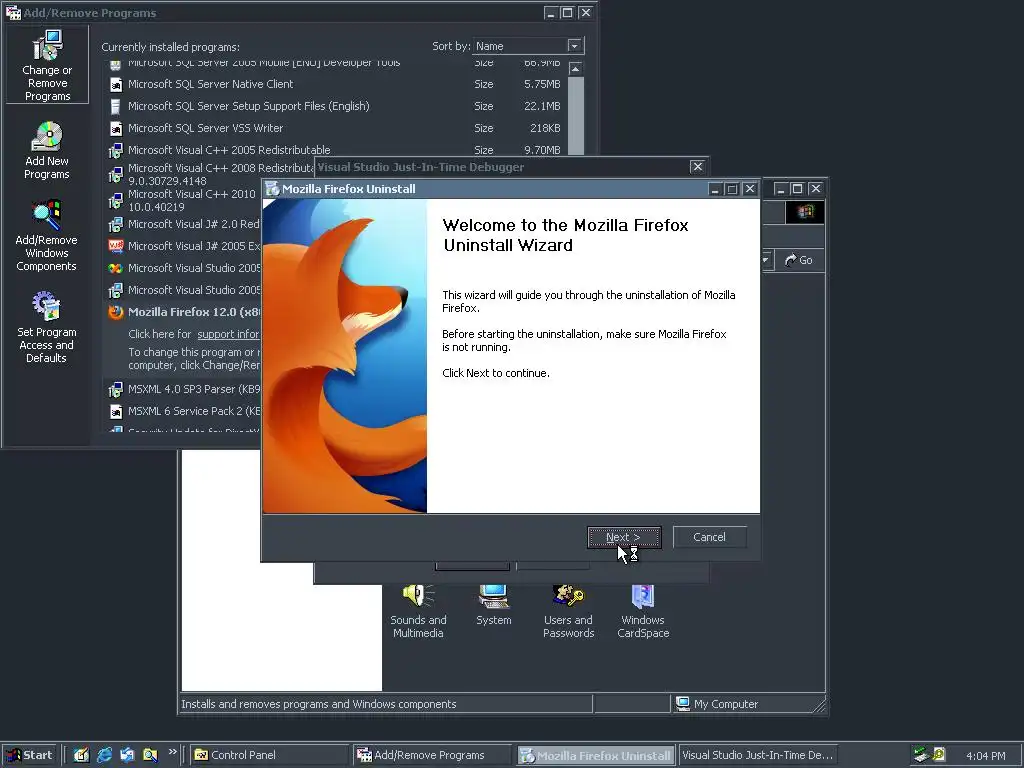Expand the quick launch overflow chevron

[x=172, y=752]
